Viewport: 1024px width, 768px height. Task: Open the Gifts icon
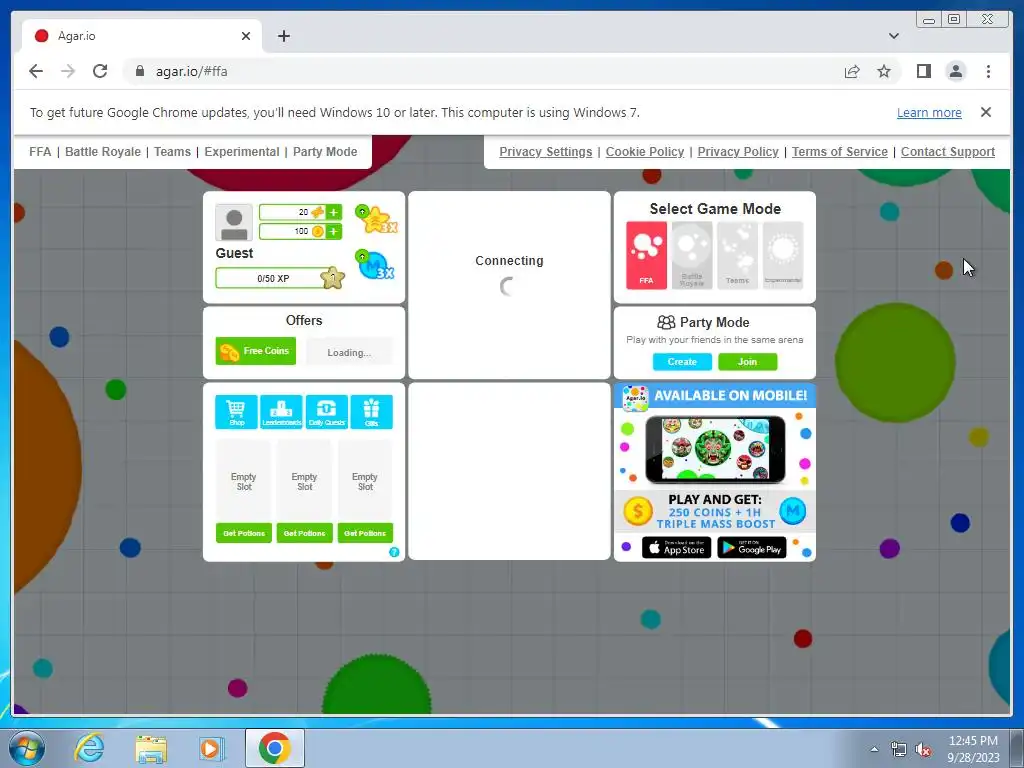tap(372, 411)
